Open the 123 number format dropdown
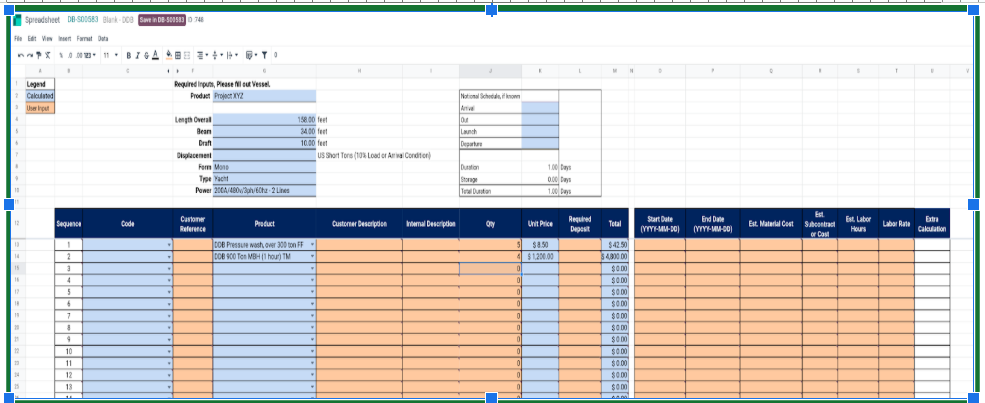This screenshot has height=403, width=985. pos(90,55)
